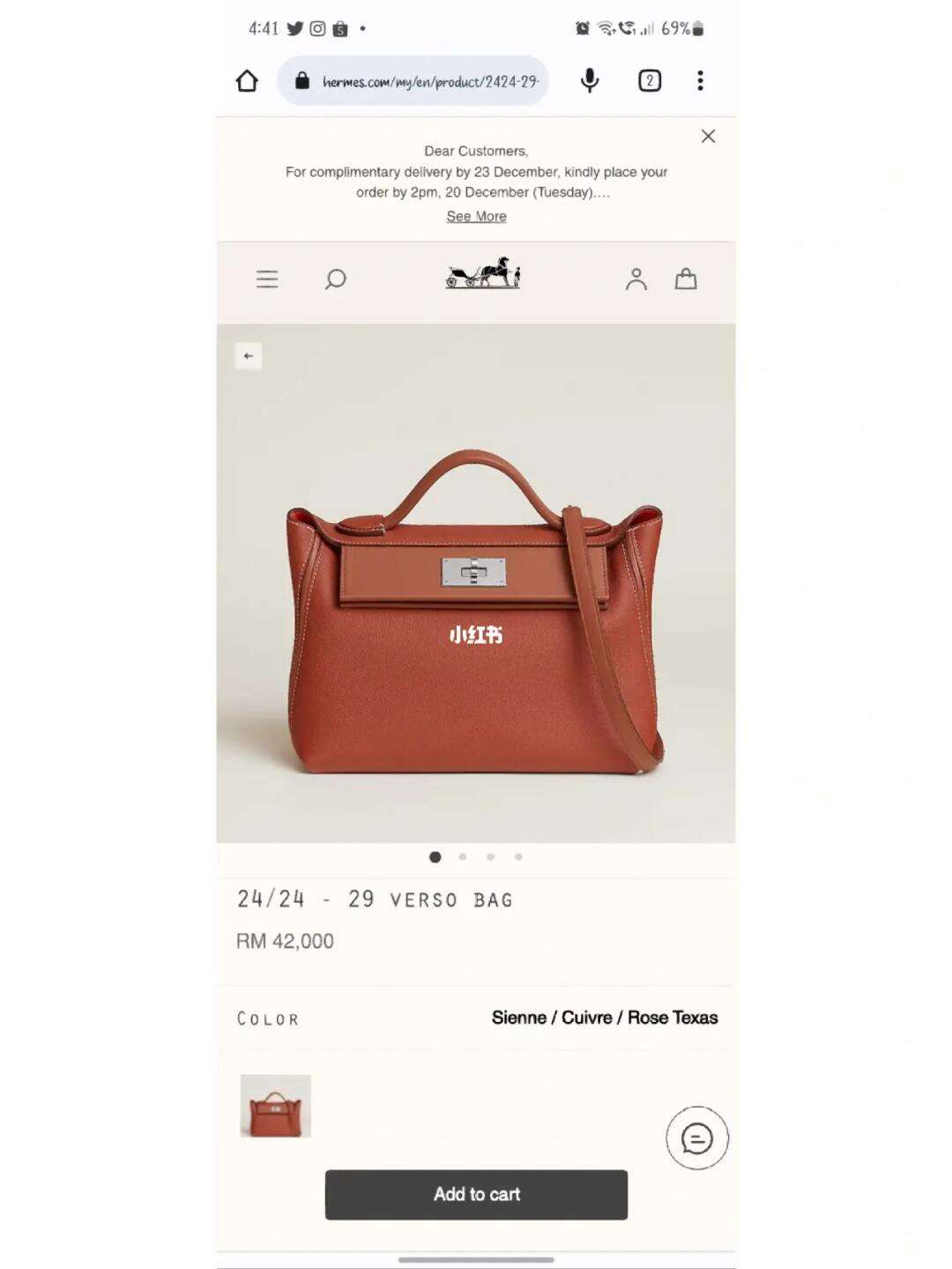The image size is (952, 1269).
Task: Select the third image carousel dot
Action: [x=491, y=856]
